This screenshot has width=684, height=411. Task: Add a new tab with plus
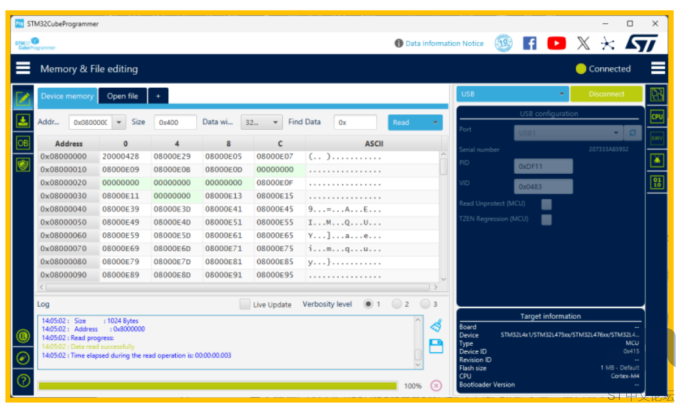pyautogui.click(x=158, y=96)
